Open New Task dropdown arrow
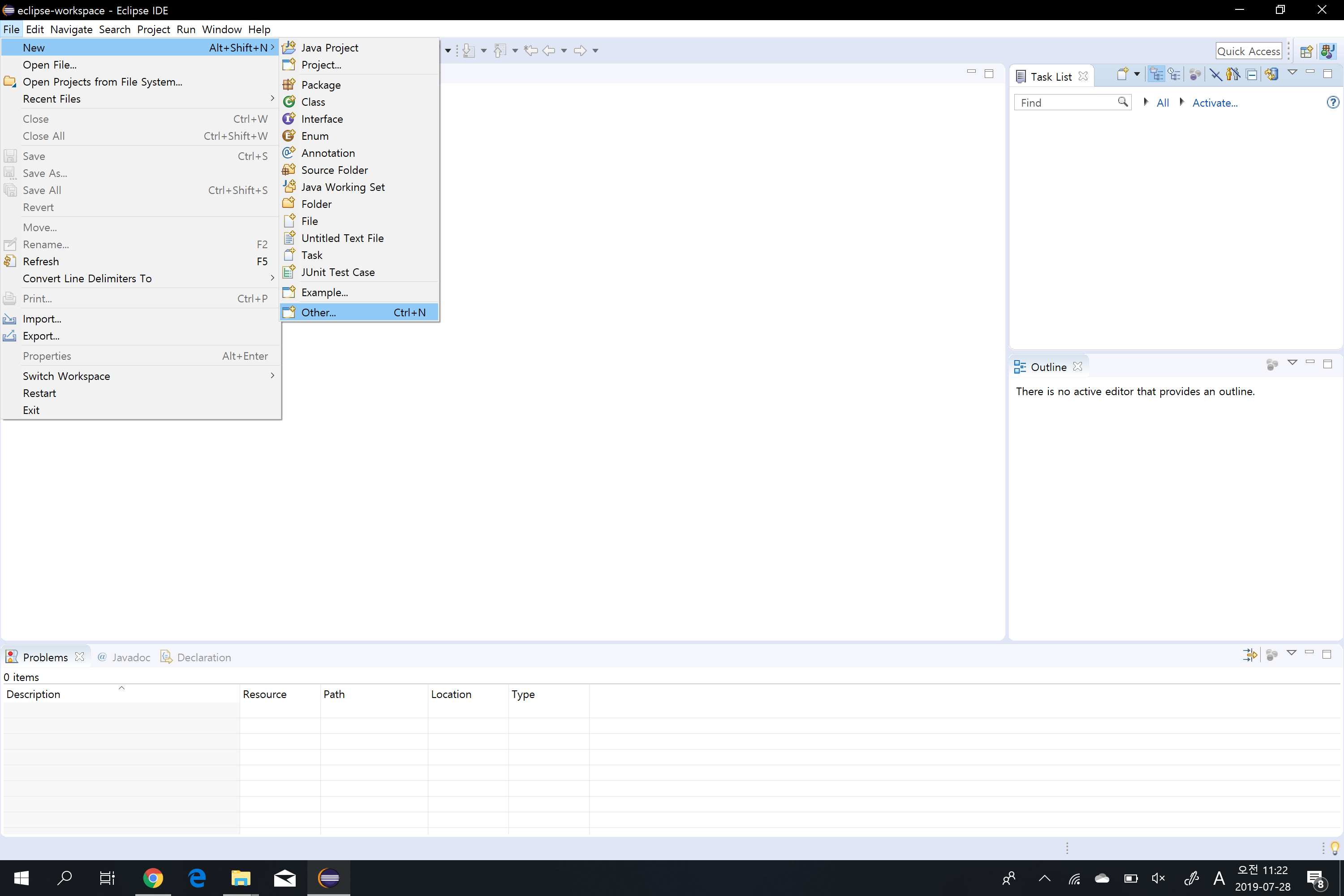Screen dimensions: 1344x896 pyautogui.click(x=1137, y=74)
